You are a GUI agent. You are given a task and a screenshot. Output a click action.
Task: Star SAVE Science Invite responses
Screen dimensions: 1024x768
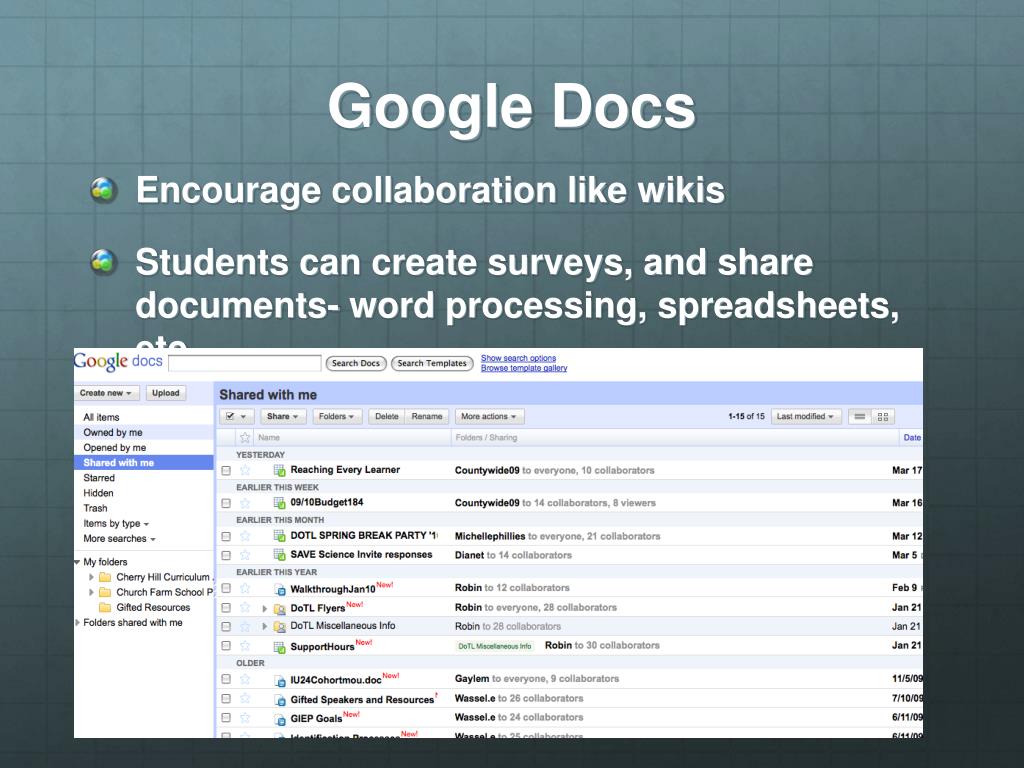click(x=245, y=555)
